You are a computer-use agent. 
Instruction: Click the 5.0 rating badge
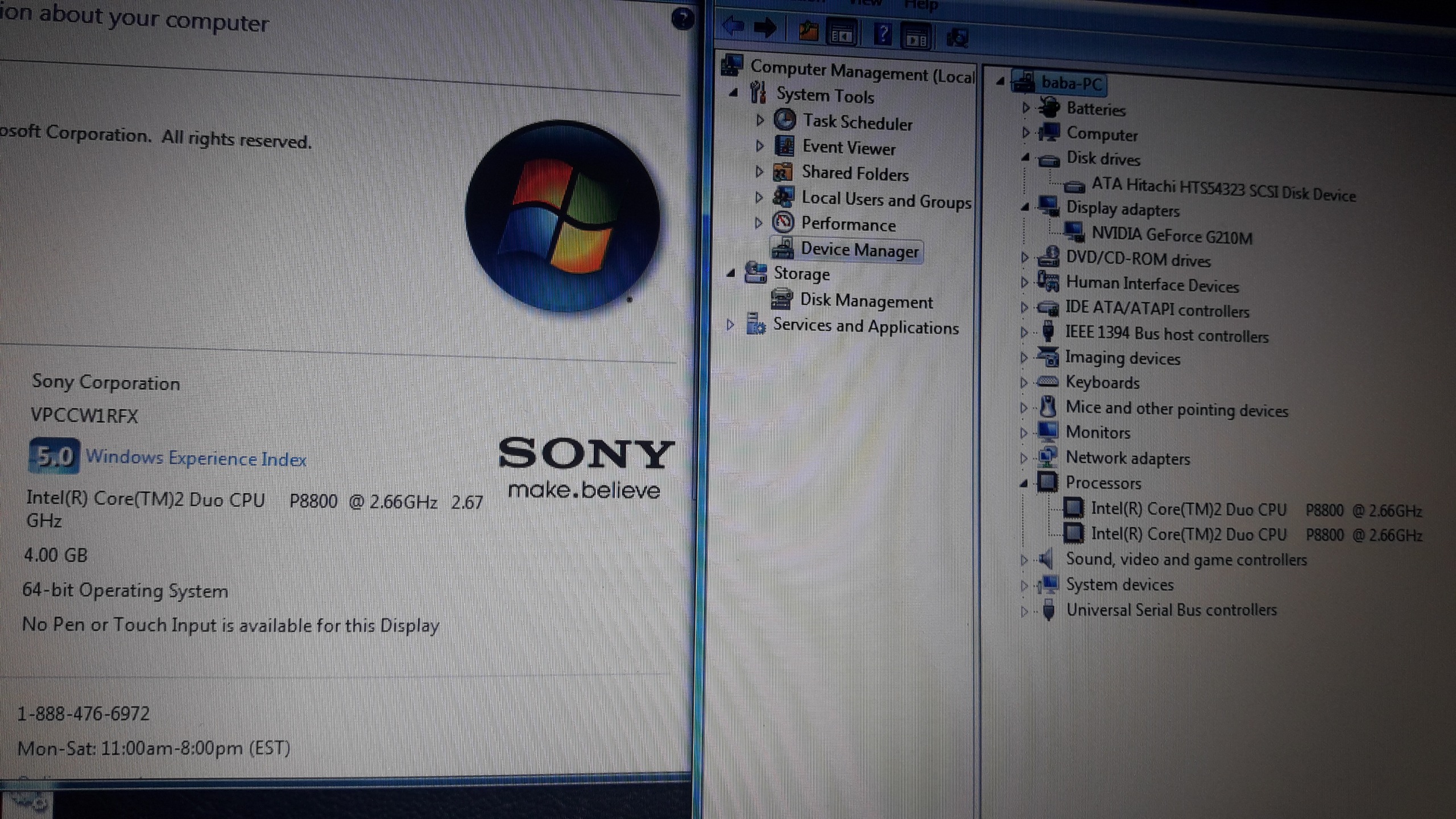(54, 456)
